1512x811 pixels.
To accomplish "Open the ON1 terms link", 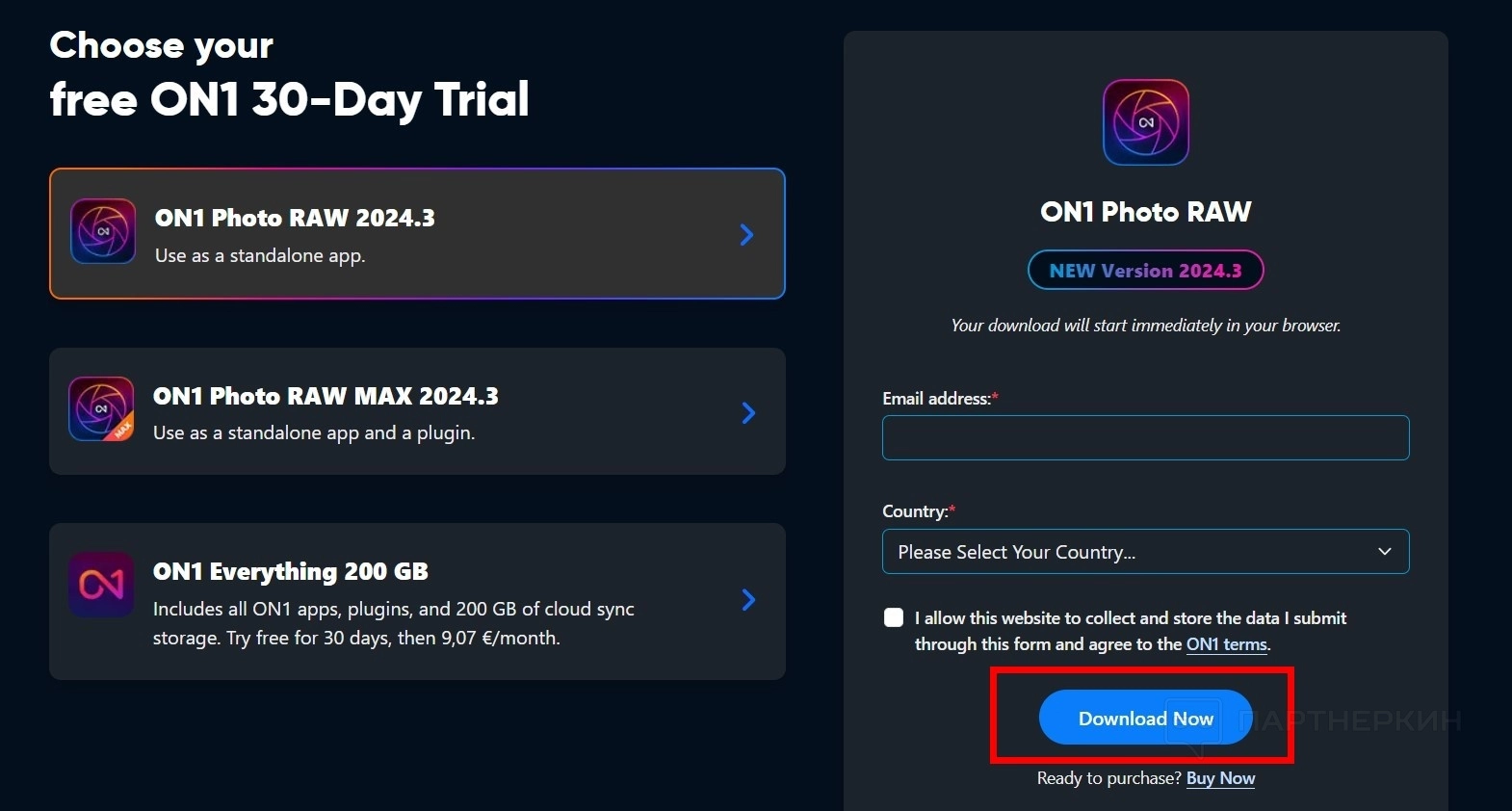I will click(x=1226, y=644).
